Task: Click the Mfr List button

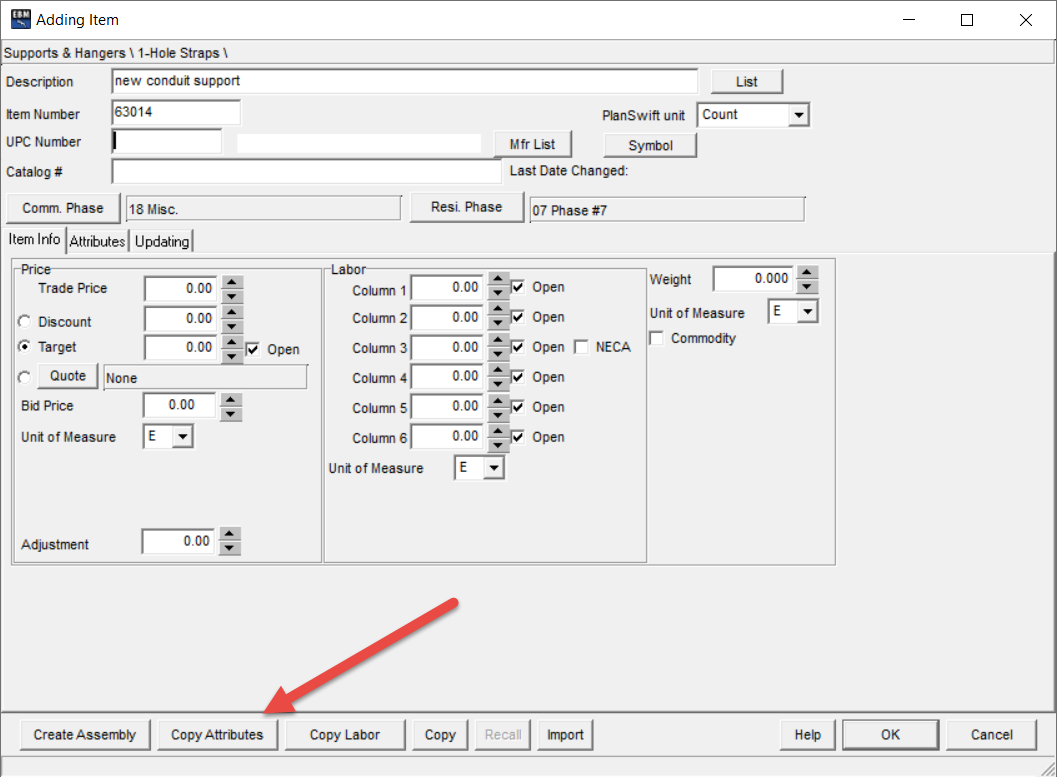Action: tap(533, 143)
